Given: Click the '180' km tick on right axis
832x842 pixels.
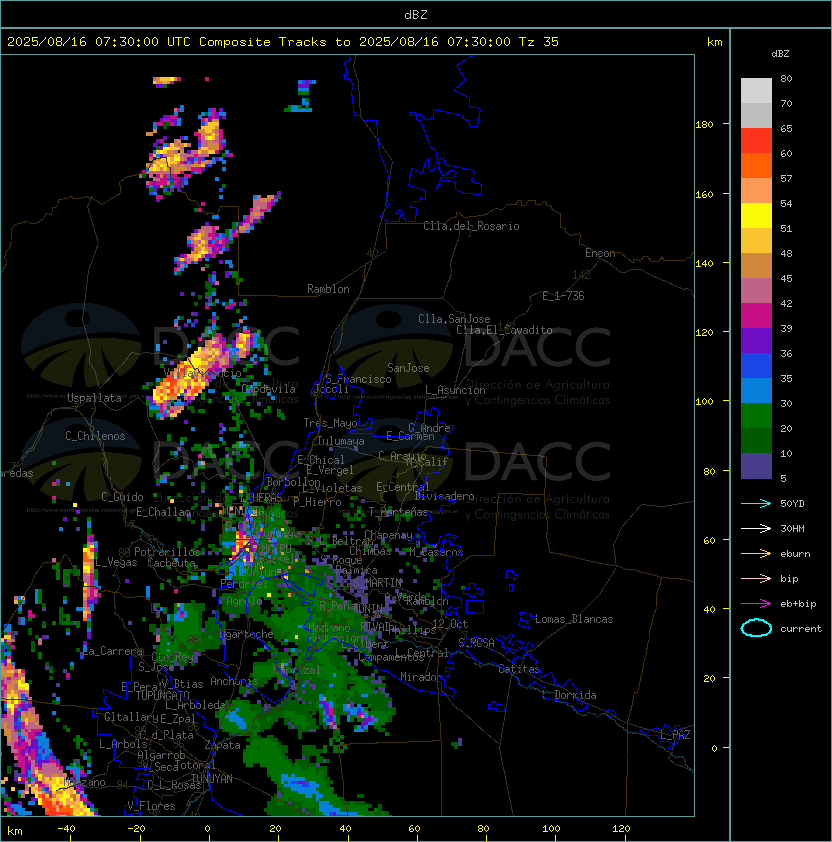Looking at the screenshot, I should (x=704, y=125).
